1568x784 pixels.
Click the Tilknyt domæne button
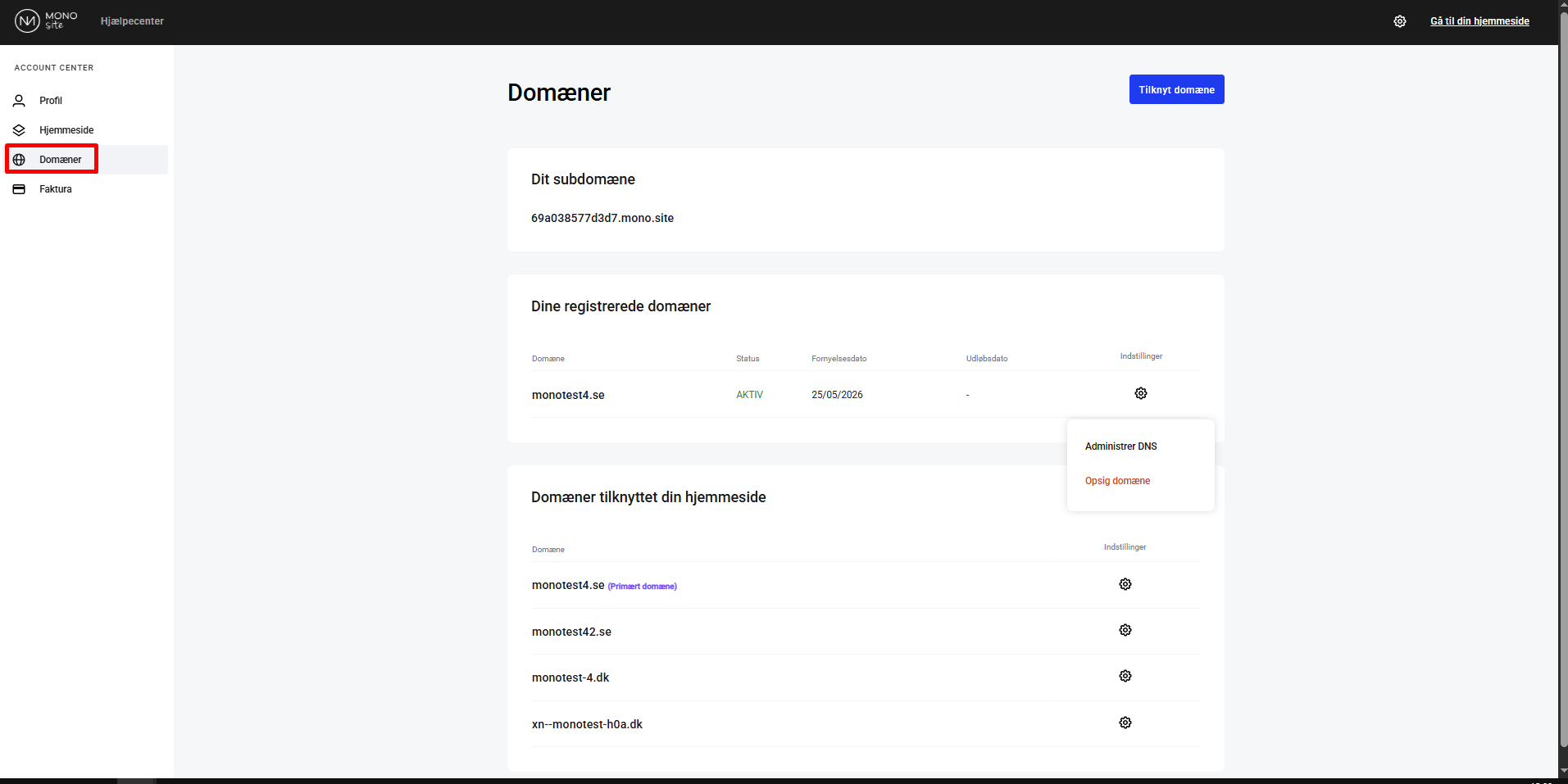click(x=1176, y=90)
